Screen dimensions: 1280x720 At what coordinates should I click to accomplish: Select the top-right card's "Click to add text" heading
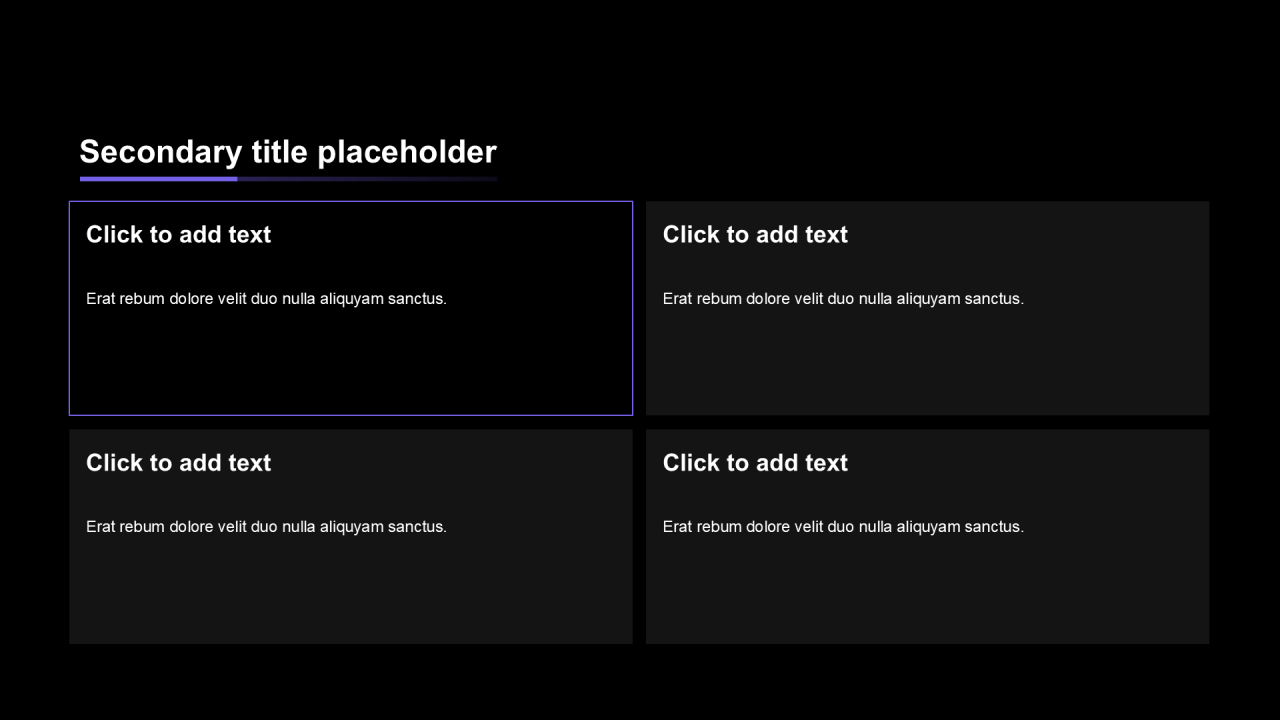pos(755,235)
